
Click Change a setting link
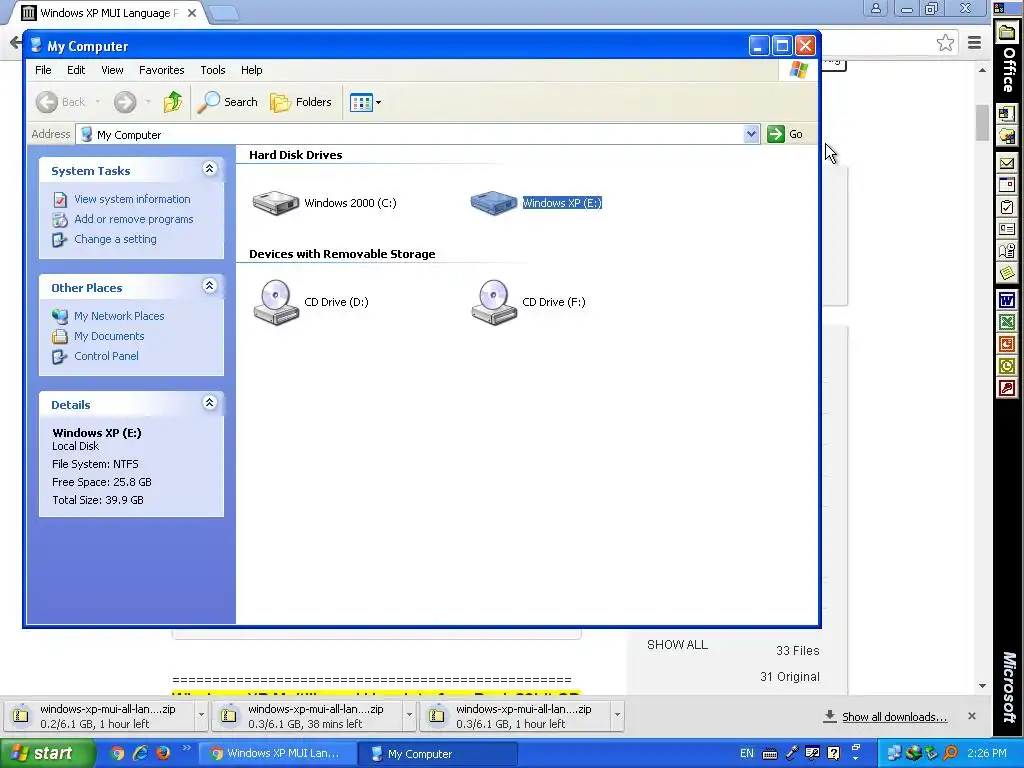click(x=115, y=239)
